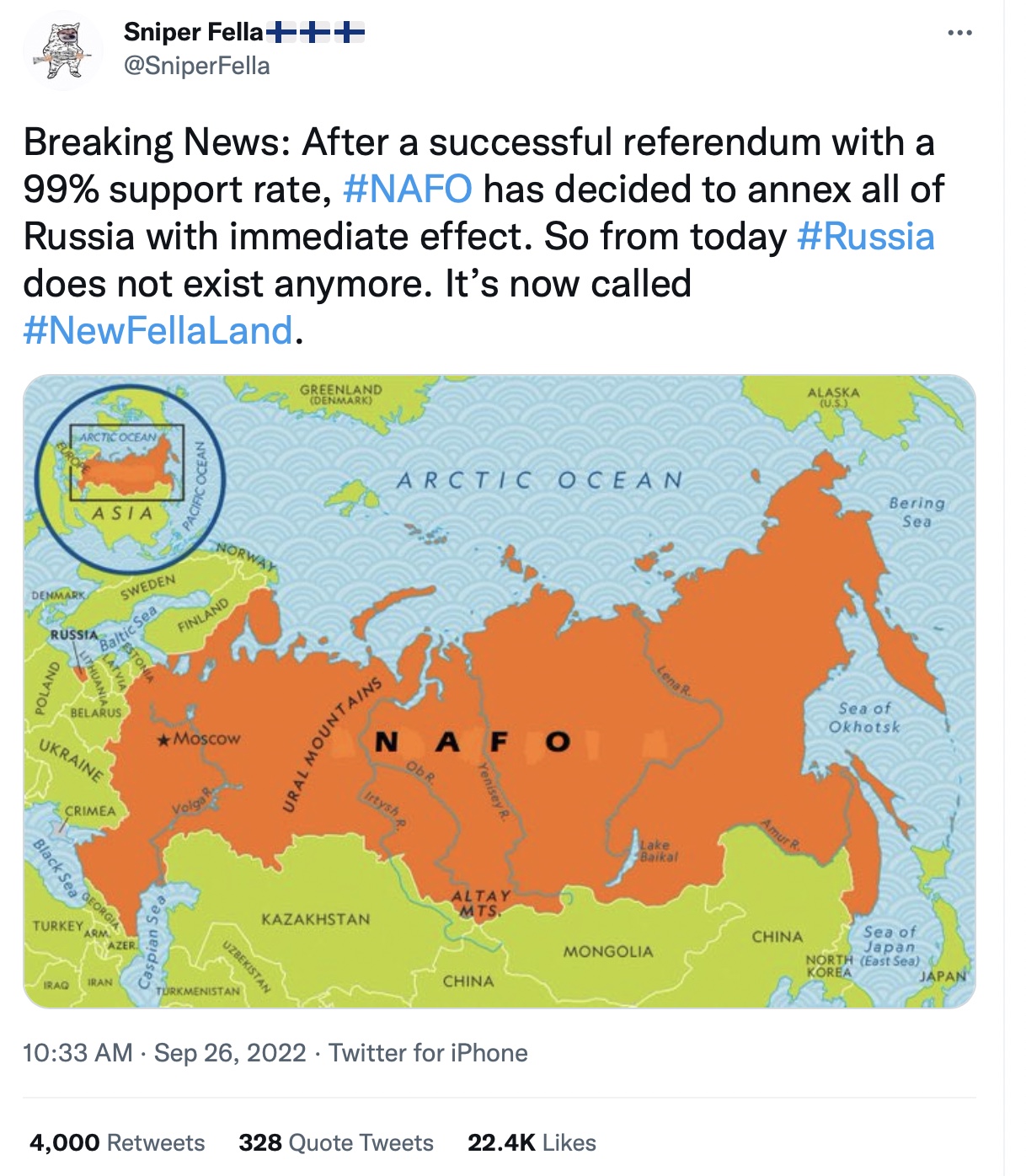
Task: Click the @SniperFella handle
Action: [197, 66]
